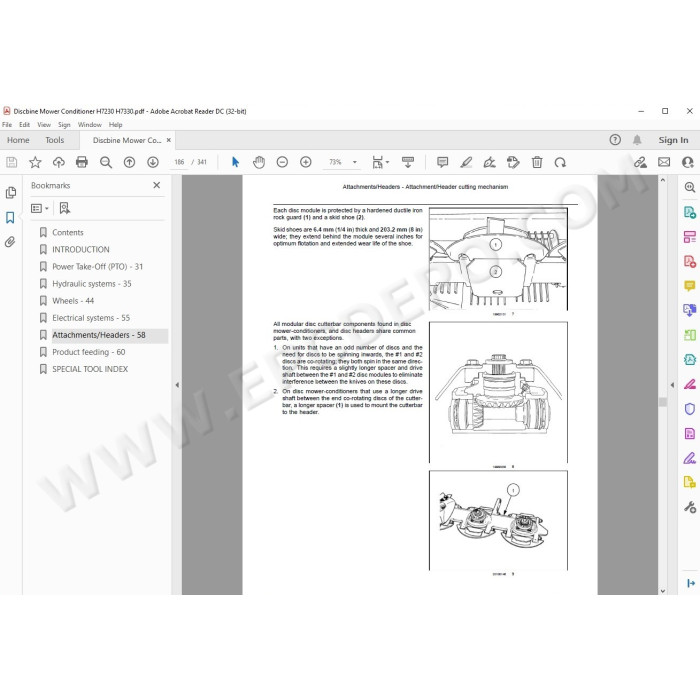Open the File menu

(x=7, y=125)
